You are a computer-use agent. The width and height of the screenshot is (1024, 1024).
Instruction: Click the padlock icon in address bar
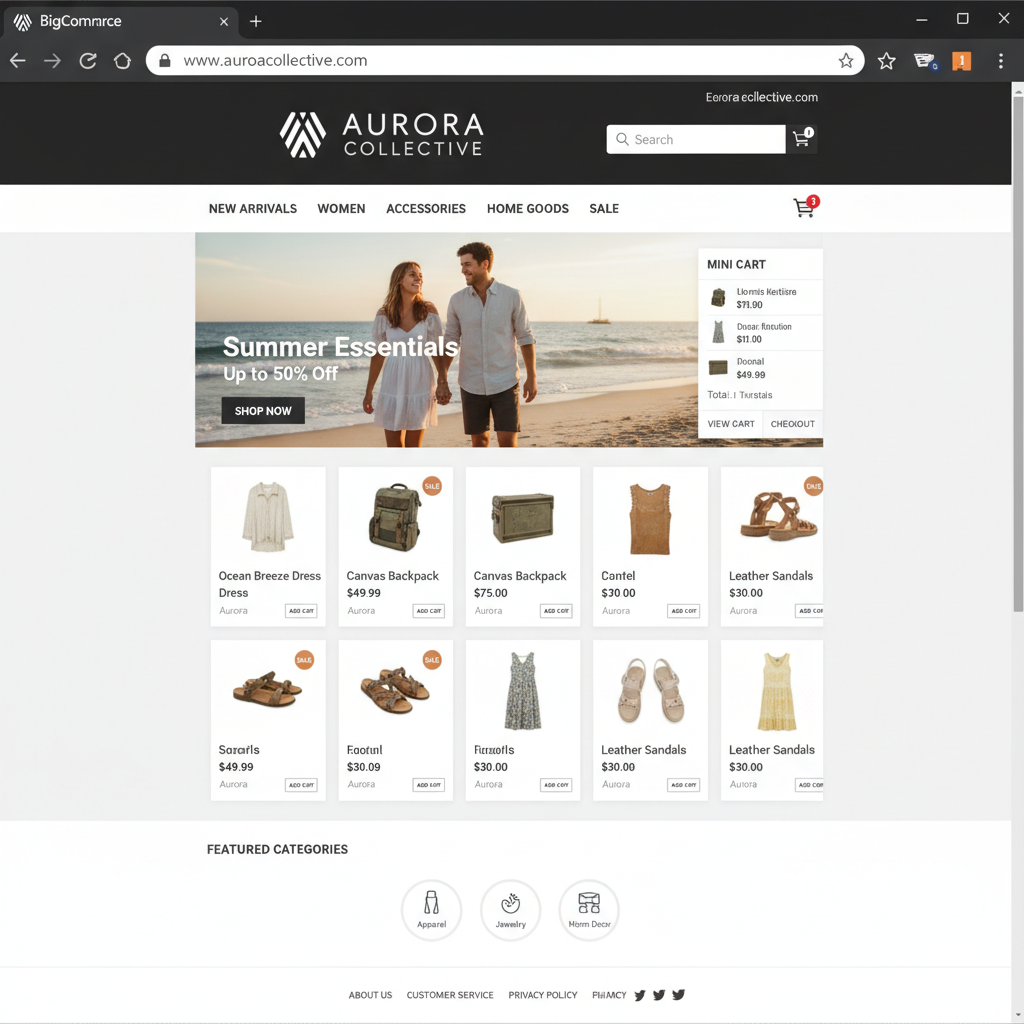[165, 61]
